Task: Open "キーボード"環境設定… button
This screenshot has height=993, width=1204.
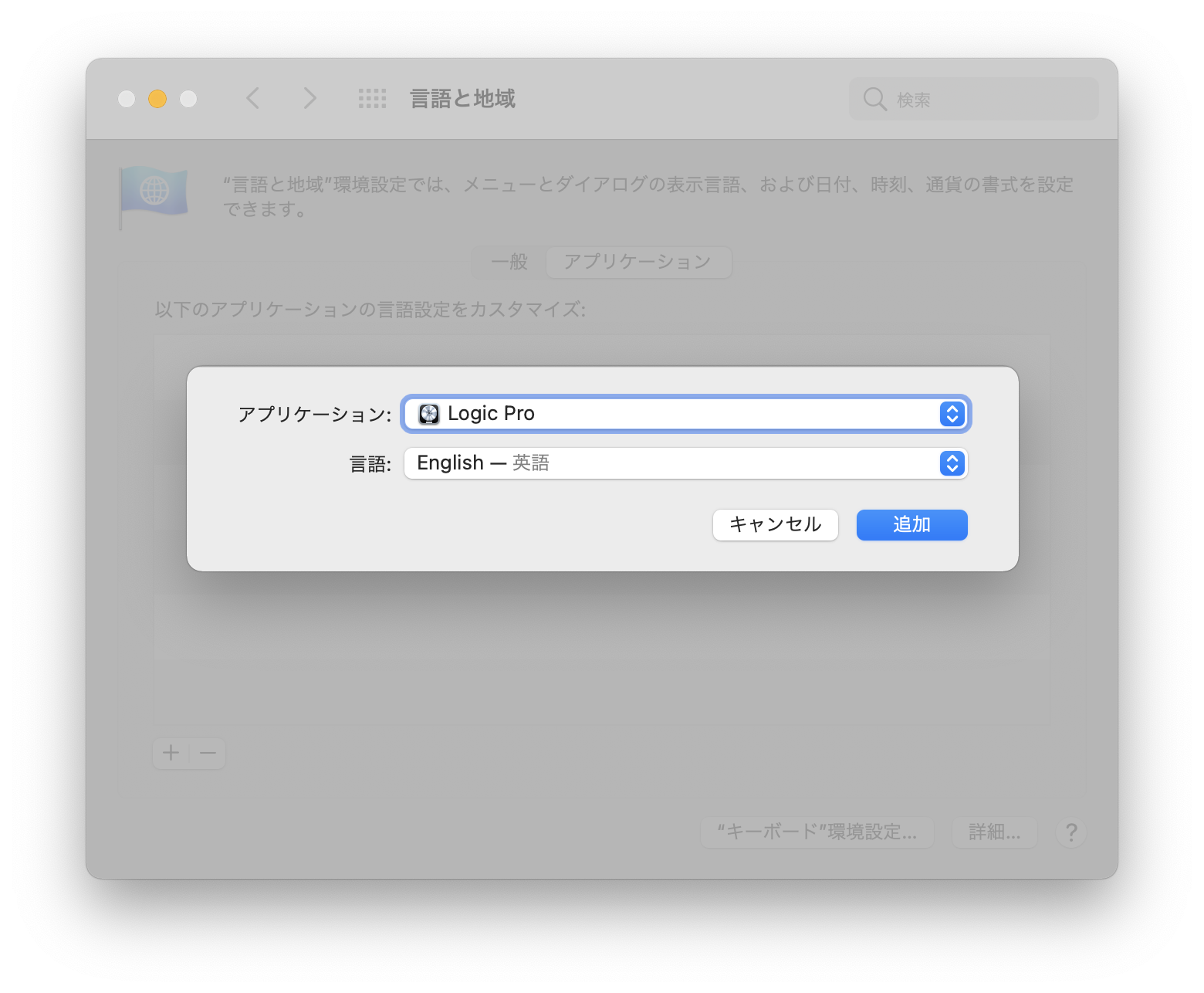Action: pos(817,832)
